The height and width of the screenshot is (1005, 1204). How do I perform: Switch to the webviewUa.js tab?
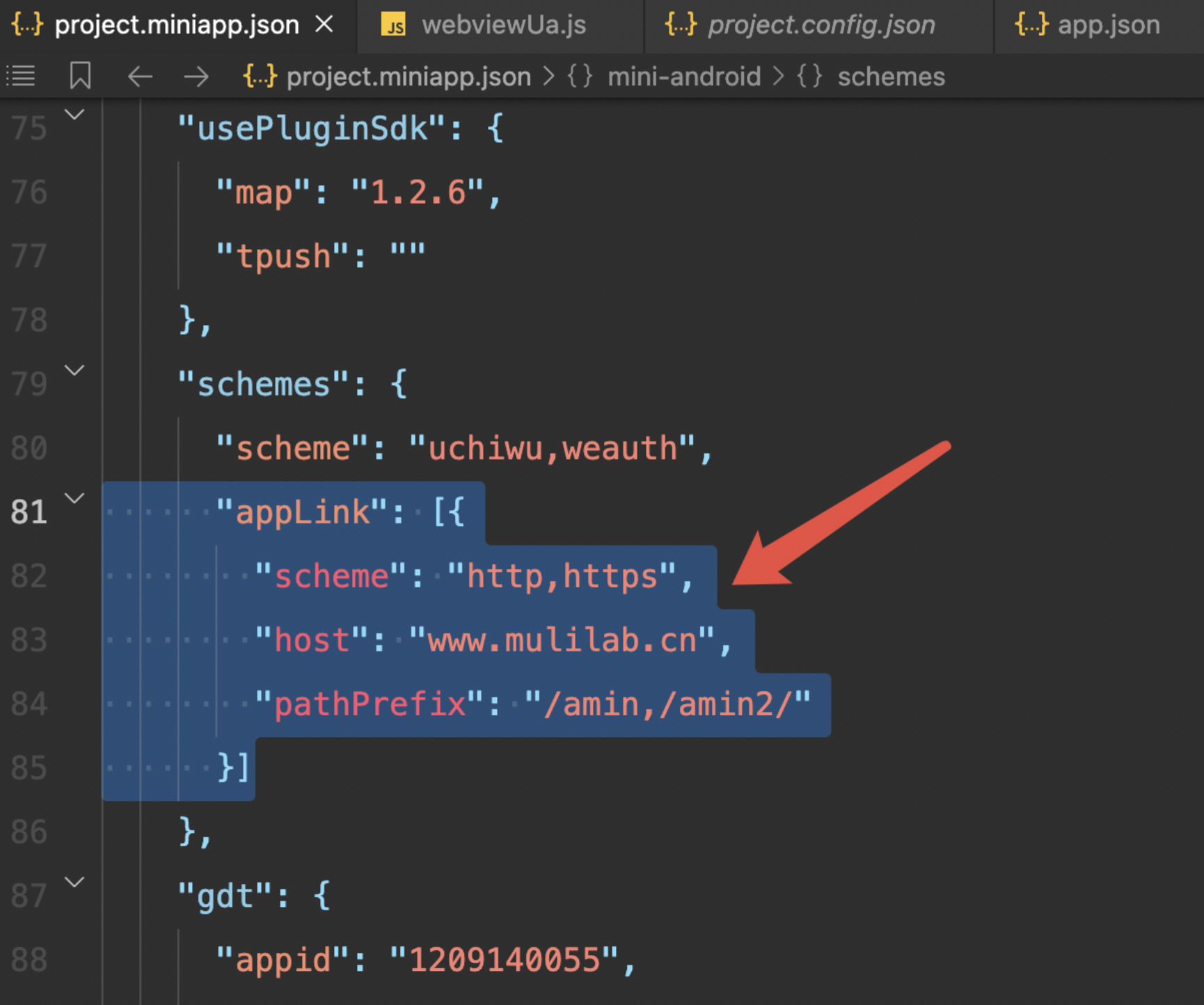[503, 25]
